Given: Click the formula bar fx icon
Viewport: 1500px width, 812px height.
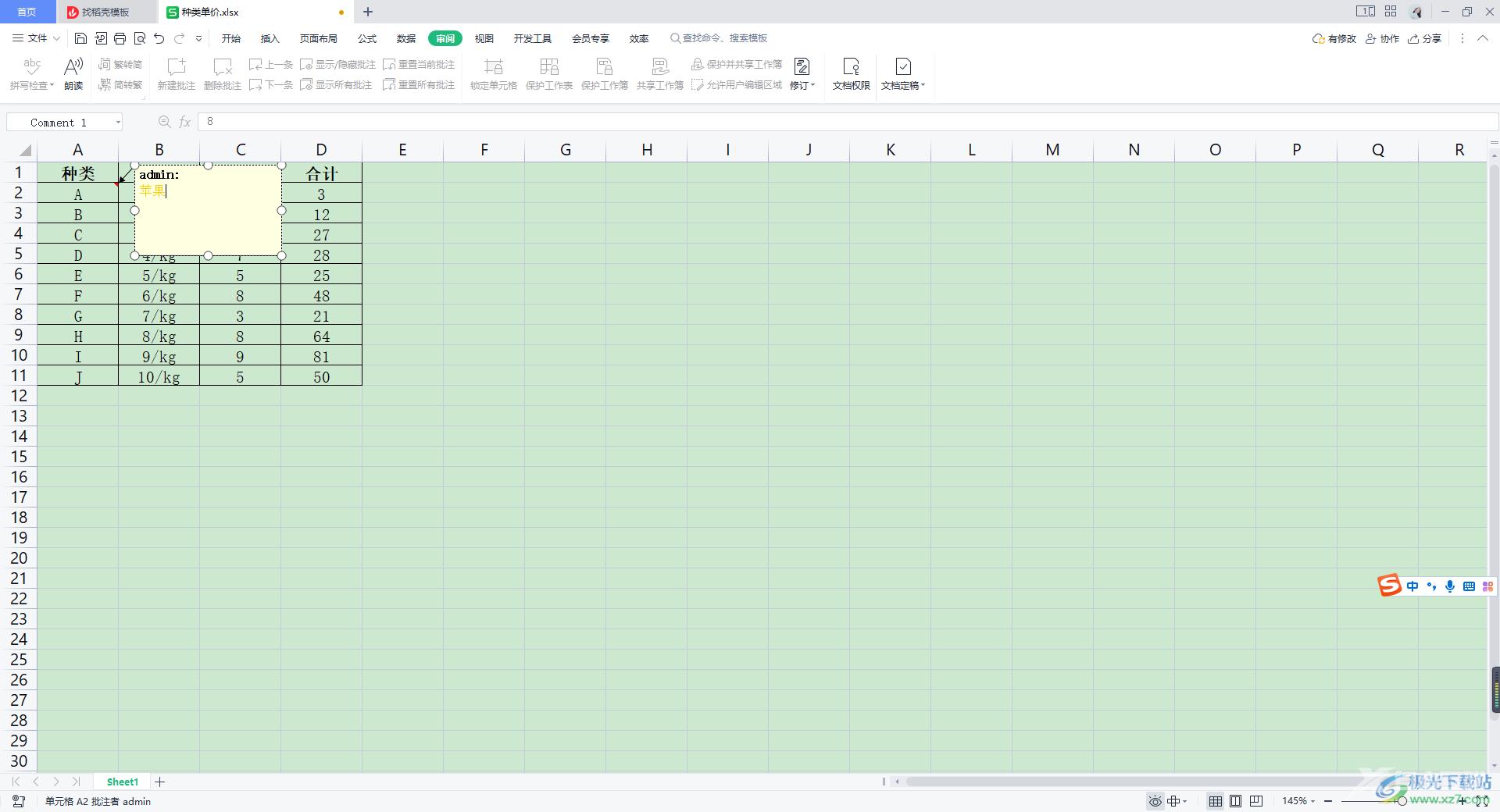Looking at the screenshot, I should (x=185, y=122).
